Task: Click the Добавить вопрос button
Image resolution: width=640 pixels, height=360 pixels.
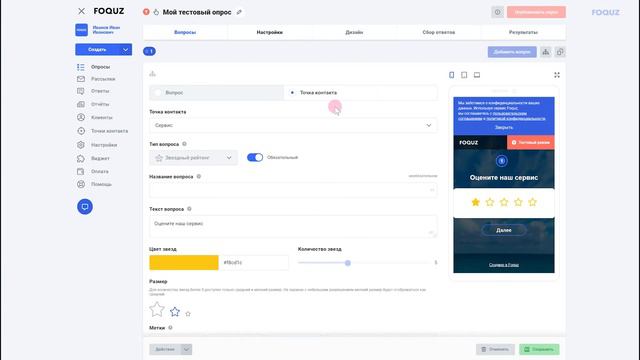Action: pyautogui.click(x=512, y=52)
